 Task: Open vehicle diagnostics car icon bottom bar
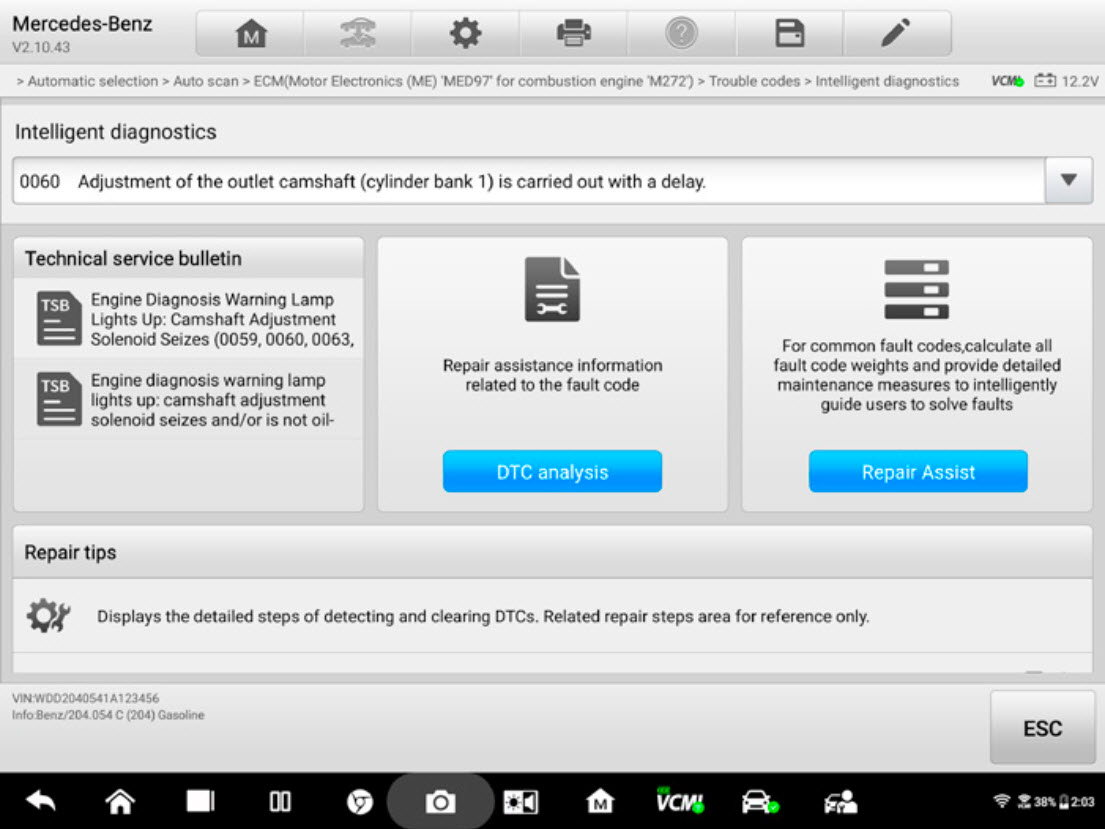point(760,802)
